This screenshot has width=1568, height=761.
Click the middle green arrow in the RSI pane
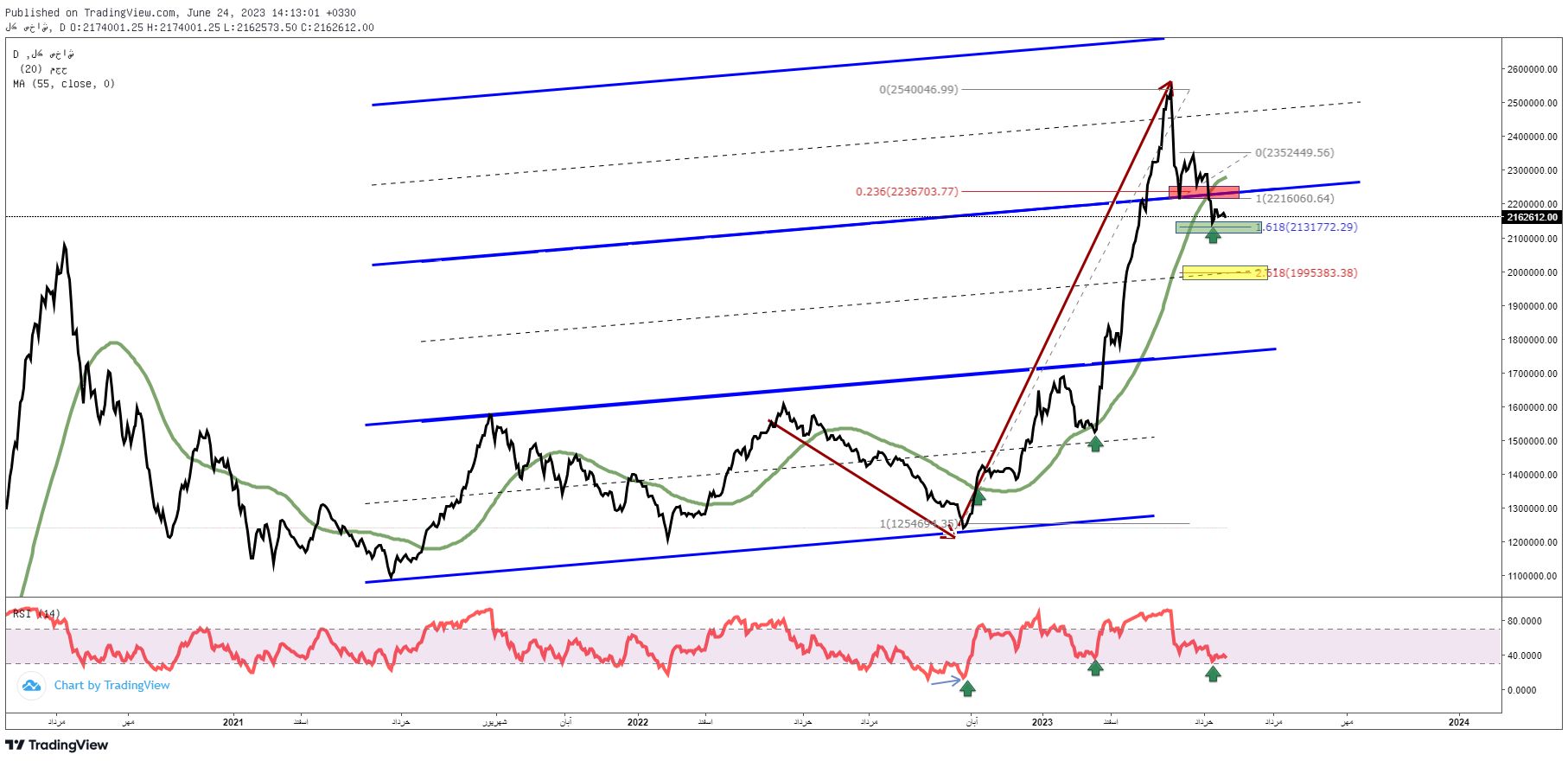(x=1095, y=668)
